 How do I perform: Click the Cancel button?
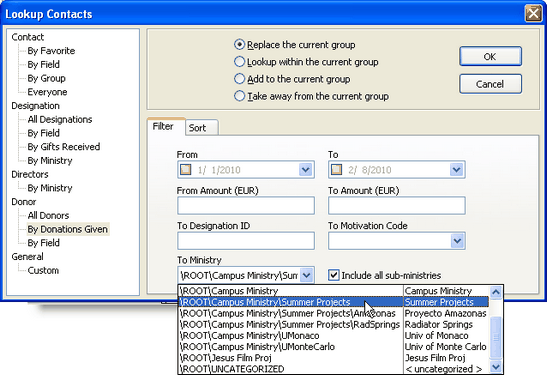[x=490, y=84]
